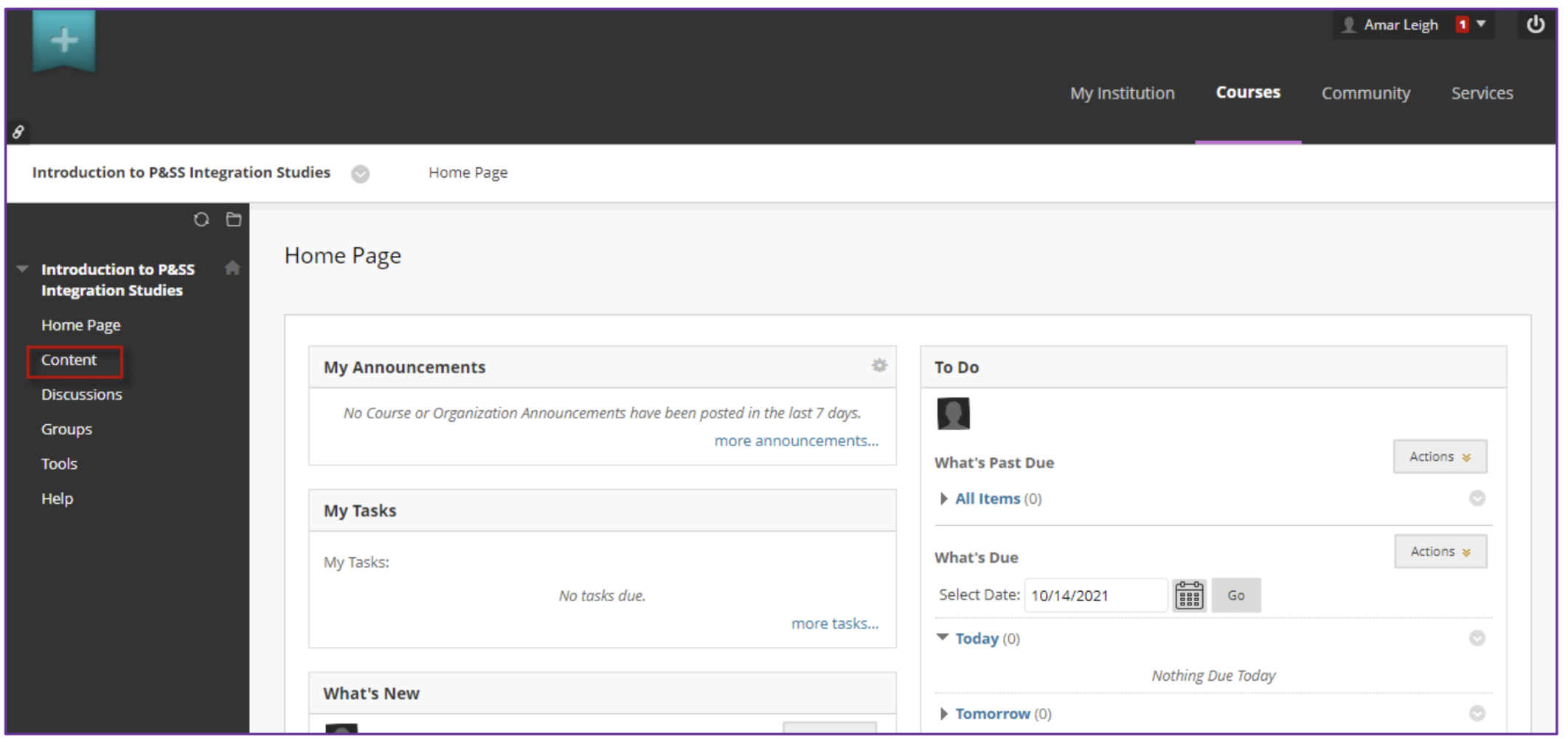Image resolution: width=1568 pixels, height=742 pixels.
Task: Select the Courses tab
Action: pos(1248,92)
